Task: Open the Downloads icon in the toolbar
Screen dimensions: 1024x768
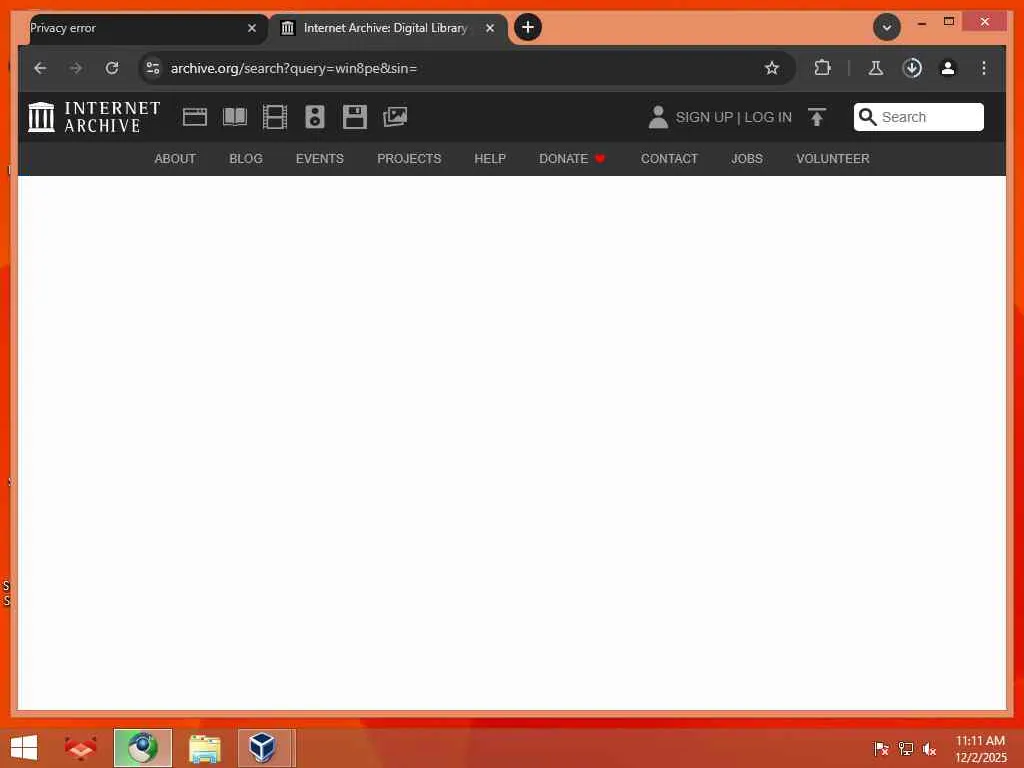Action: point(912,68)
